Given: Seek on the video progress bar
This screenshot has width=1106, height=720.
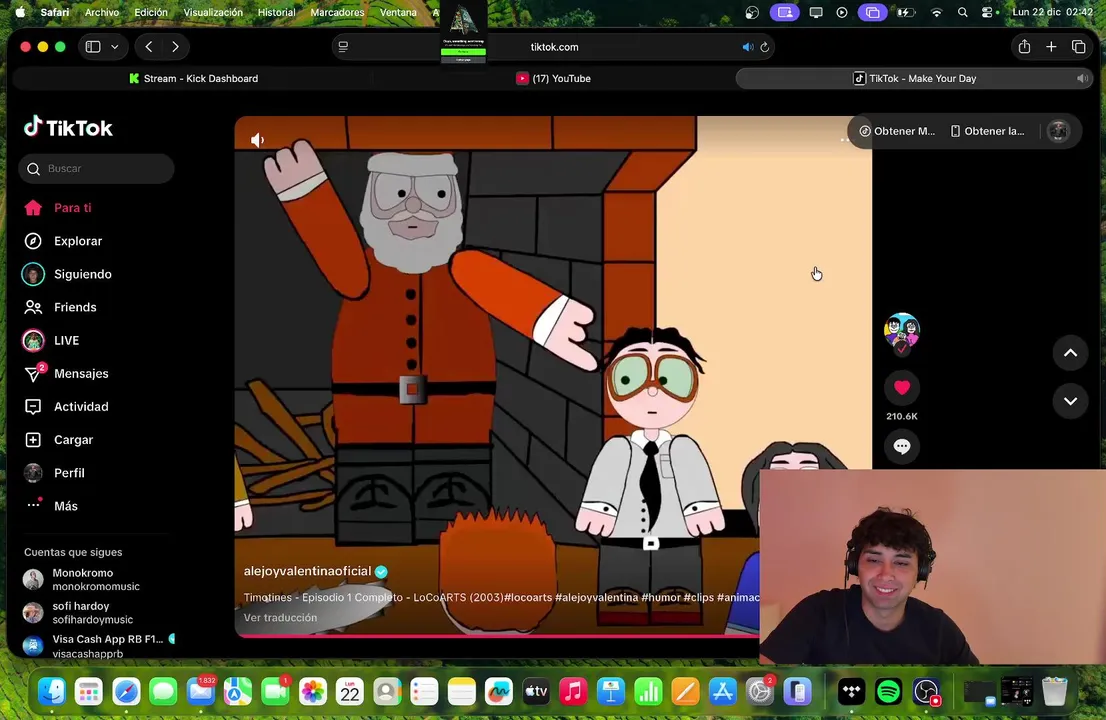Looking at the screenshot, I should pyautogui.click(x=497, y=635).
